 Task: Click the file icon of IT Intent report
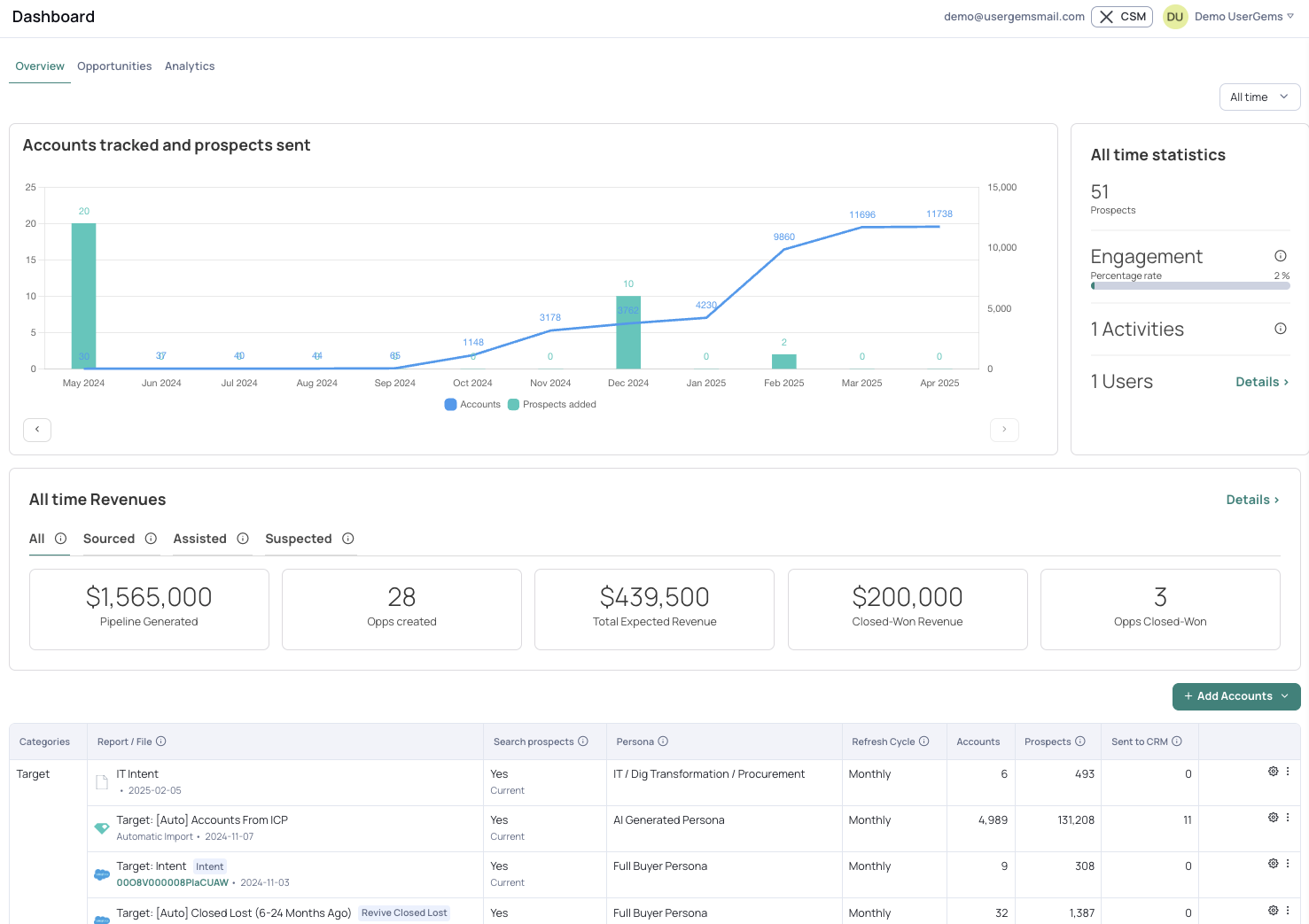pos(102,782)
